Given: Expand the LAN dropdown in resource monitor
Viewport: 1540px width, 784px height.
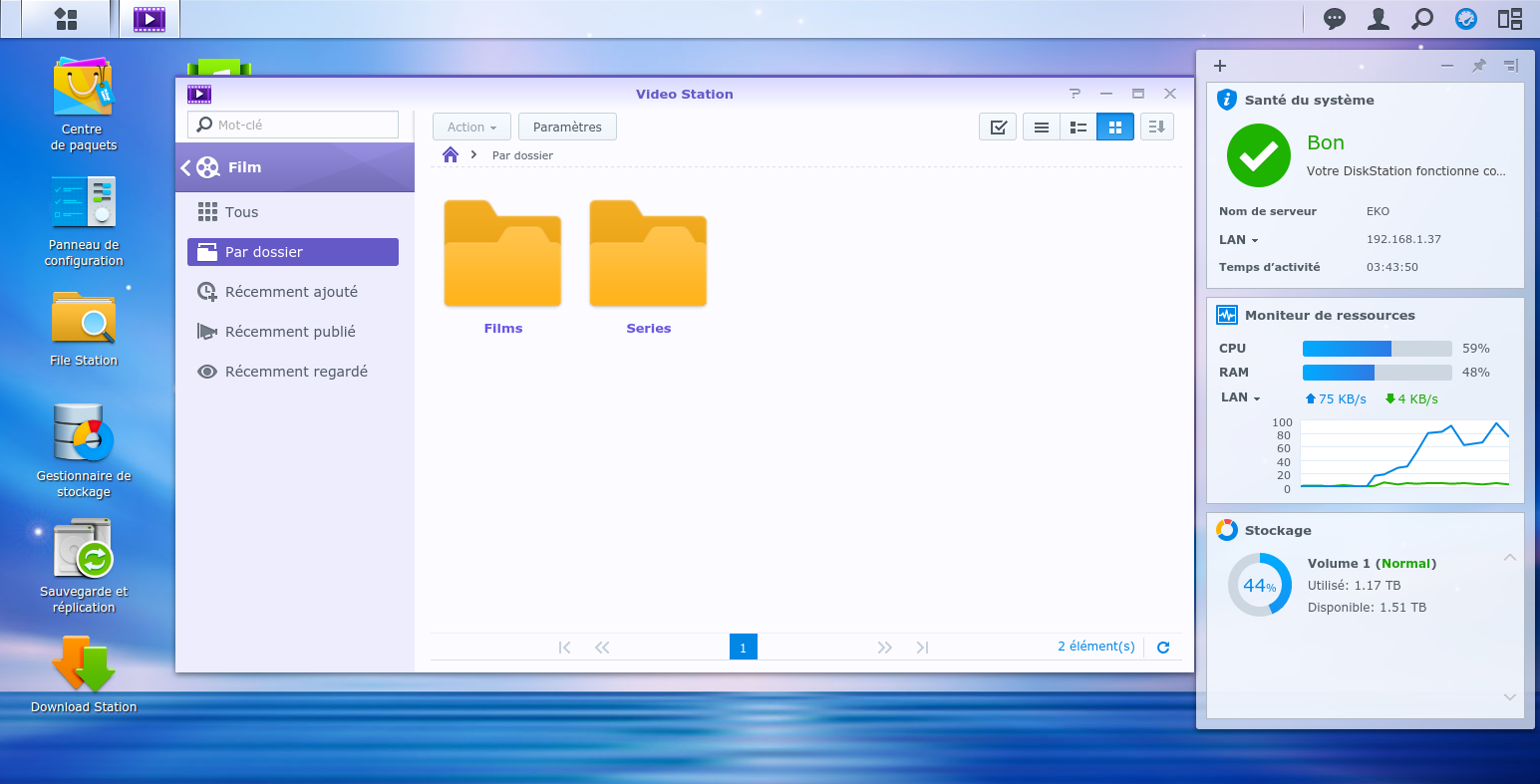Looking at the screenshot, I should click(1240, 397).
